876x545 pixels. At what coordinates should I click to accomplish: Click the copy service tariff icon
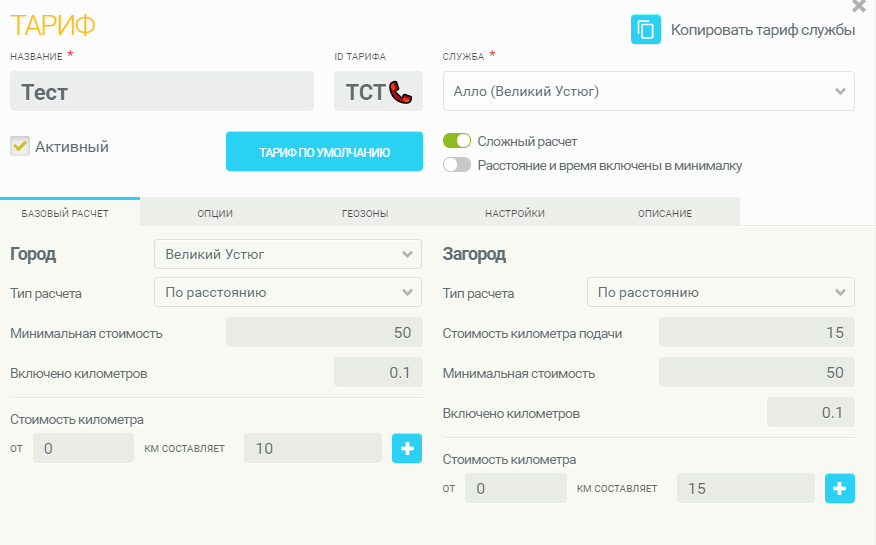coord(646,30)
